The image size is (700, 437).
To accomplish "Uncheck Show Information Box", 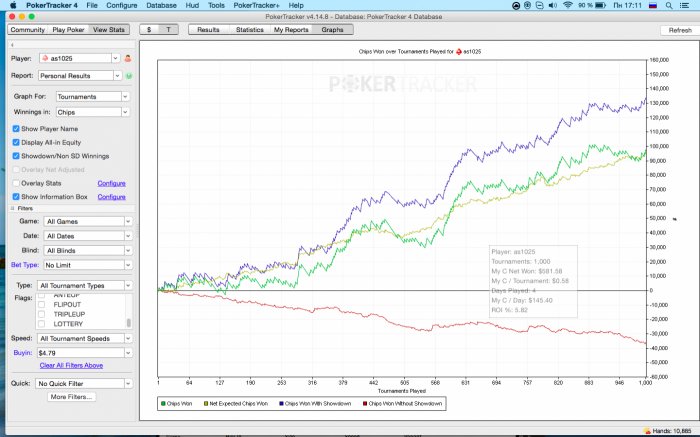I will coord(16,196).
